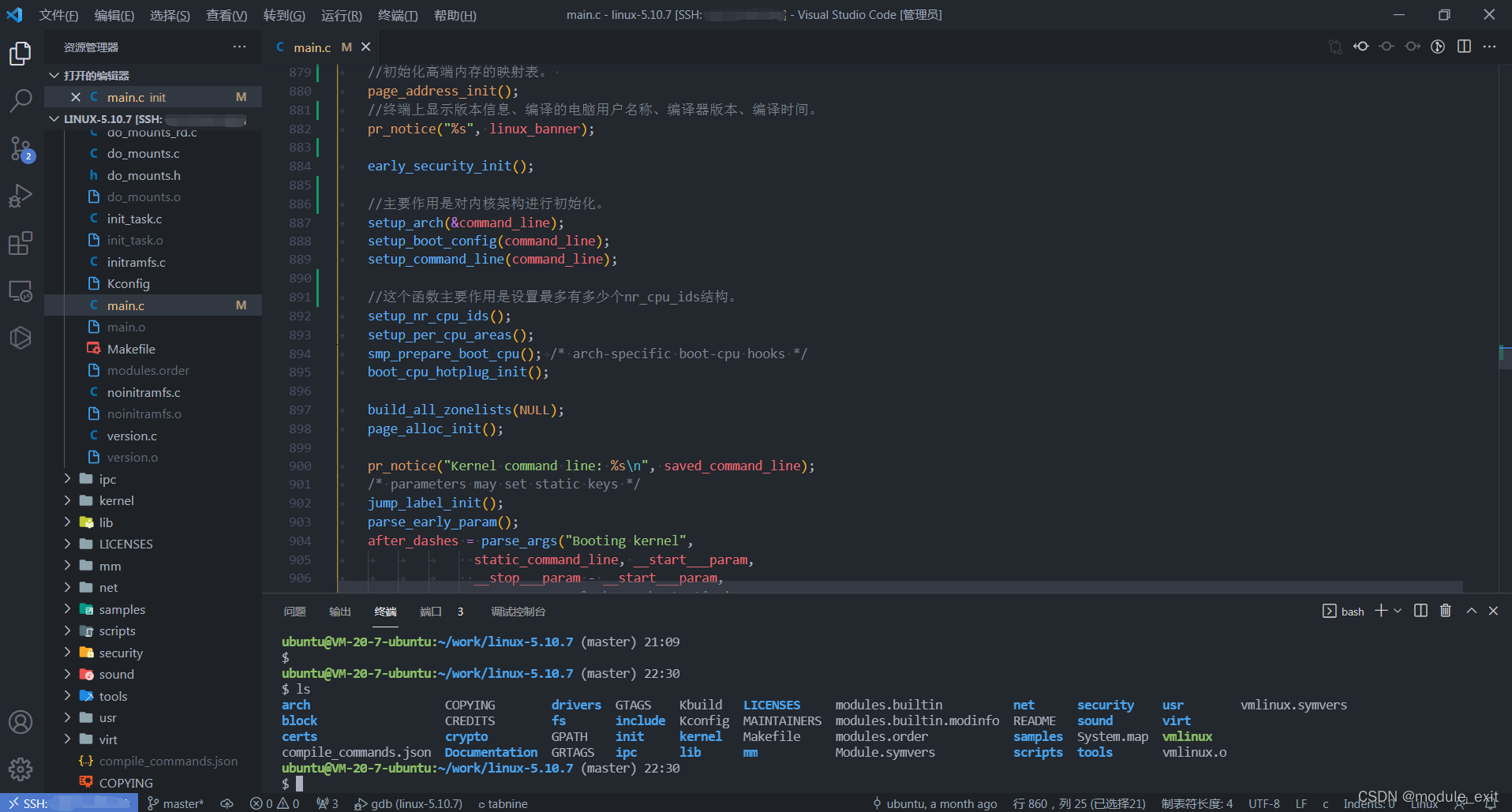Click the master* git branch status item
1512x812 pixels.
175,803
